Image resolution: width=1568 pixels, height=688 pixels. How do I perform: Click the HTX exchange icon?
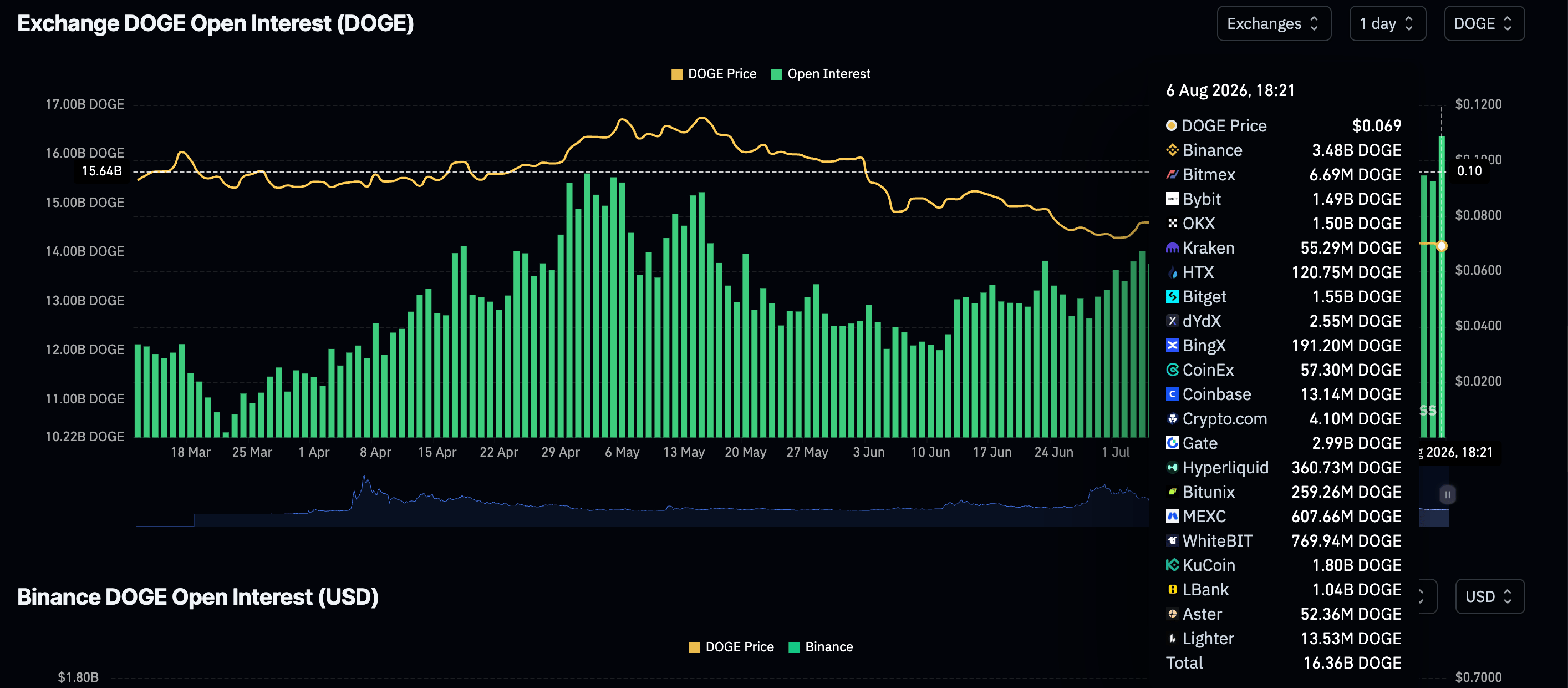tap(1172, 272)
